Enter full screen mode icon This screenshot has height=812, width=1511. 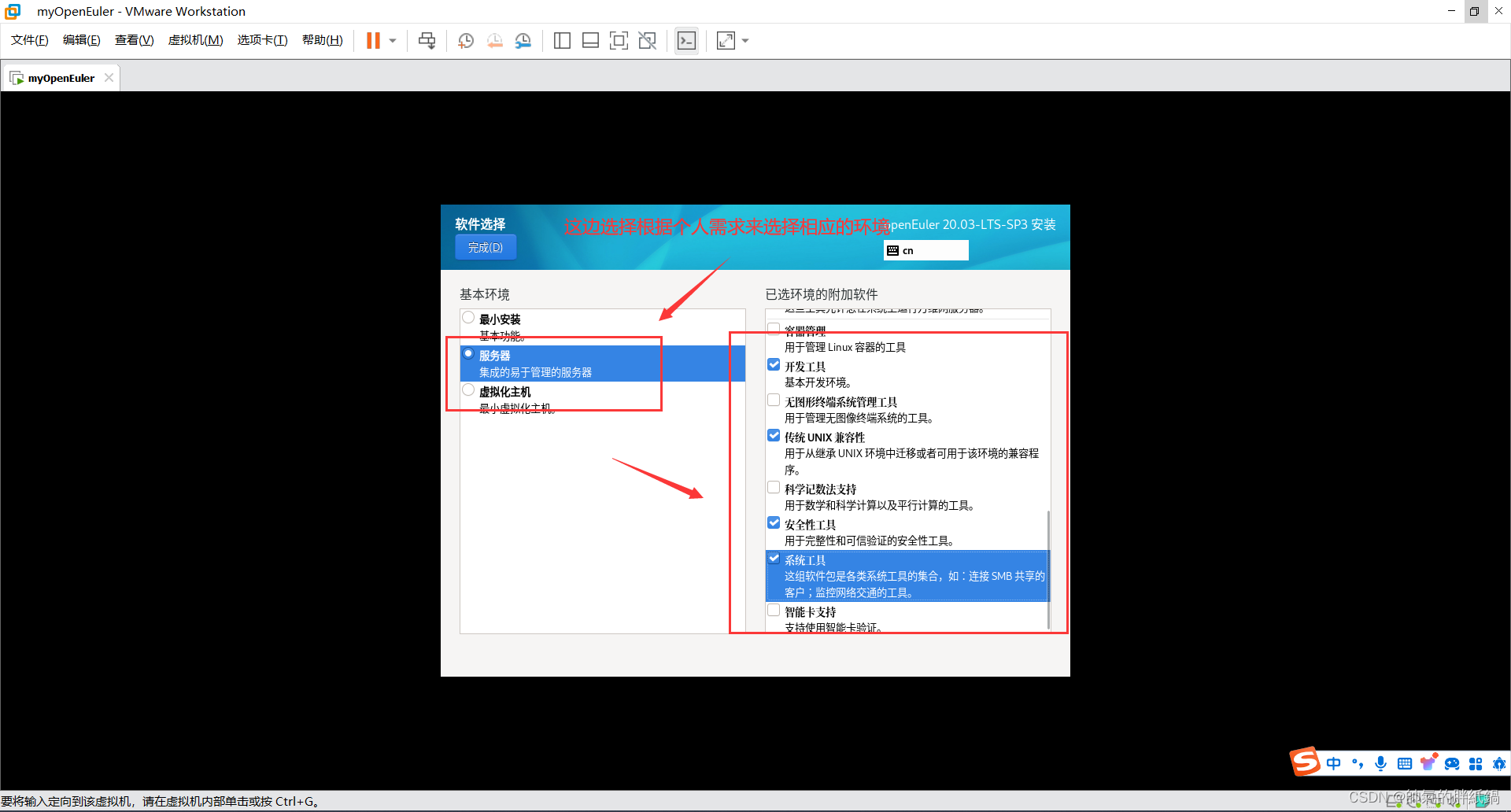coord(619,40)
